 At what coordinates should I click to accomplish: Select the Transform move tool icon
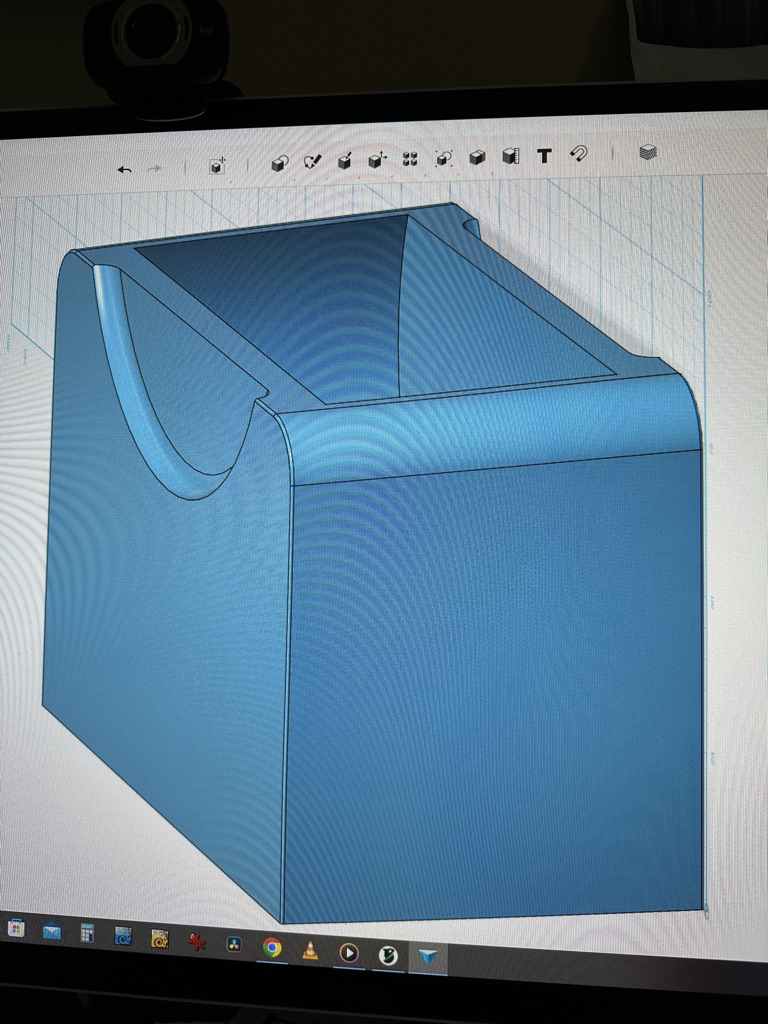click(x=217, y=165)
